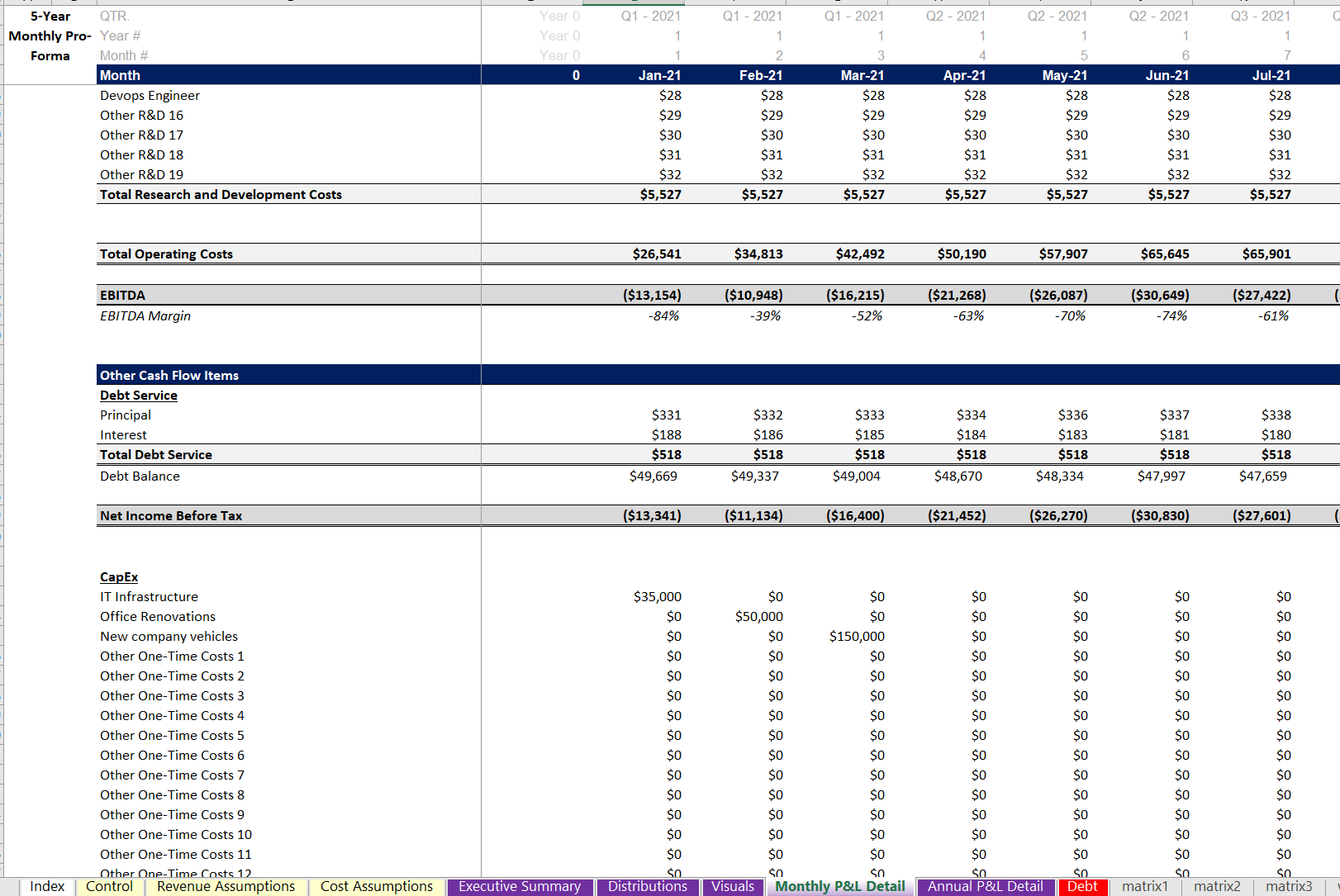Image resolution: width=1340 pixels, height=896 pixels.
Task: Click the Other Cash Flow Items header
Action: pyautogui.click(x=169, y=376)
